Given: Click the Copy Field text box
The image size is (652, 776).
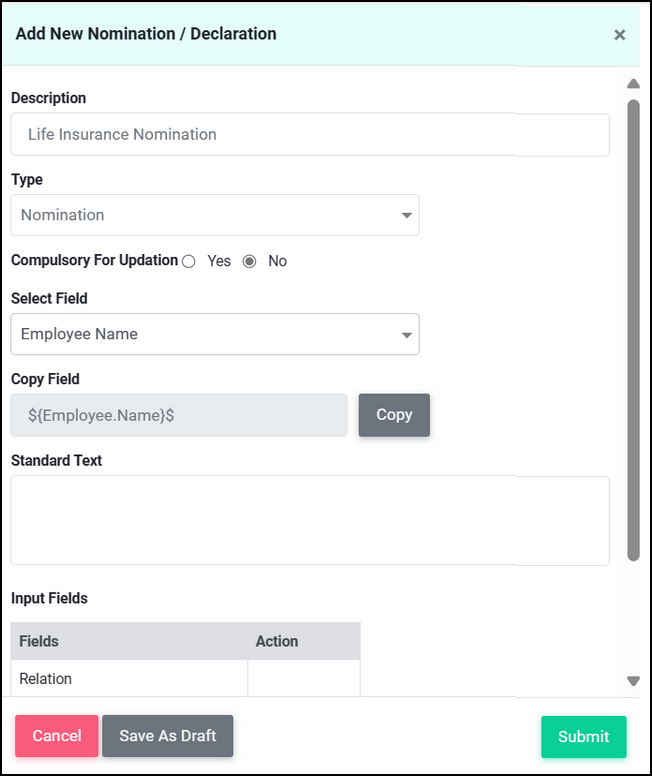Looking at the screenshot, I should [x=179, y=415].
